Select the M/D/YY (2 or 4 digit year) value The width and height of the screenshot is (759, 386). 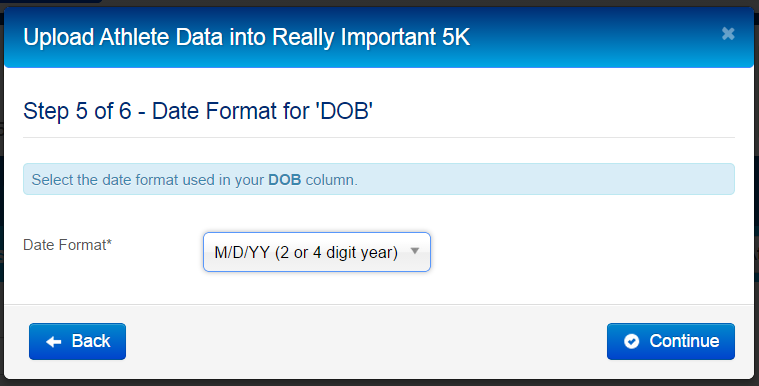click(x=306, y=252)
